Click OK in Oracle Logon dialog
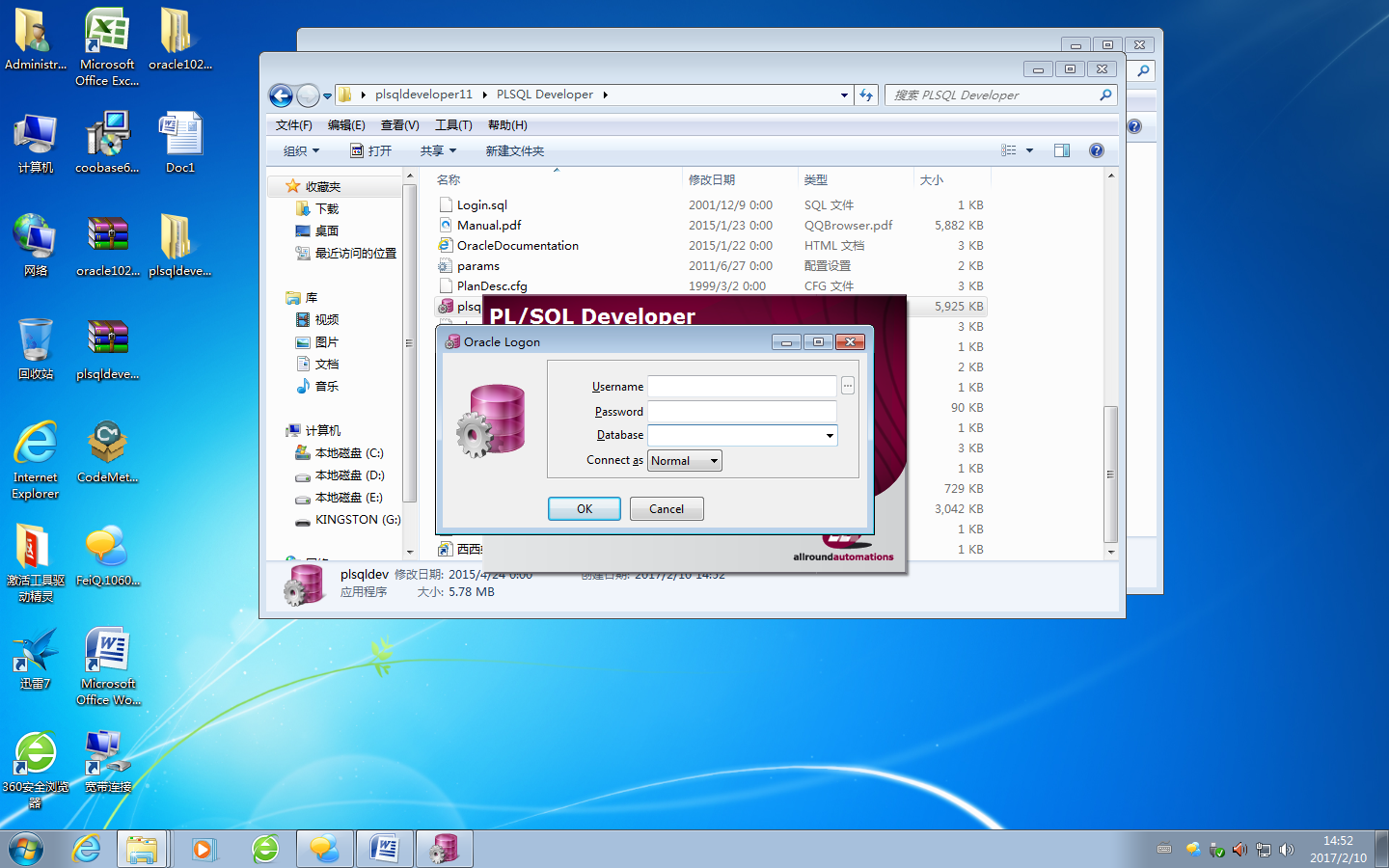Image resolution: width=1389 pixels, height=868 pixels. click(585, 509)
